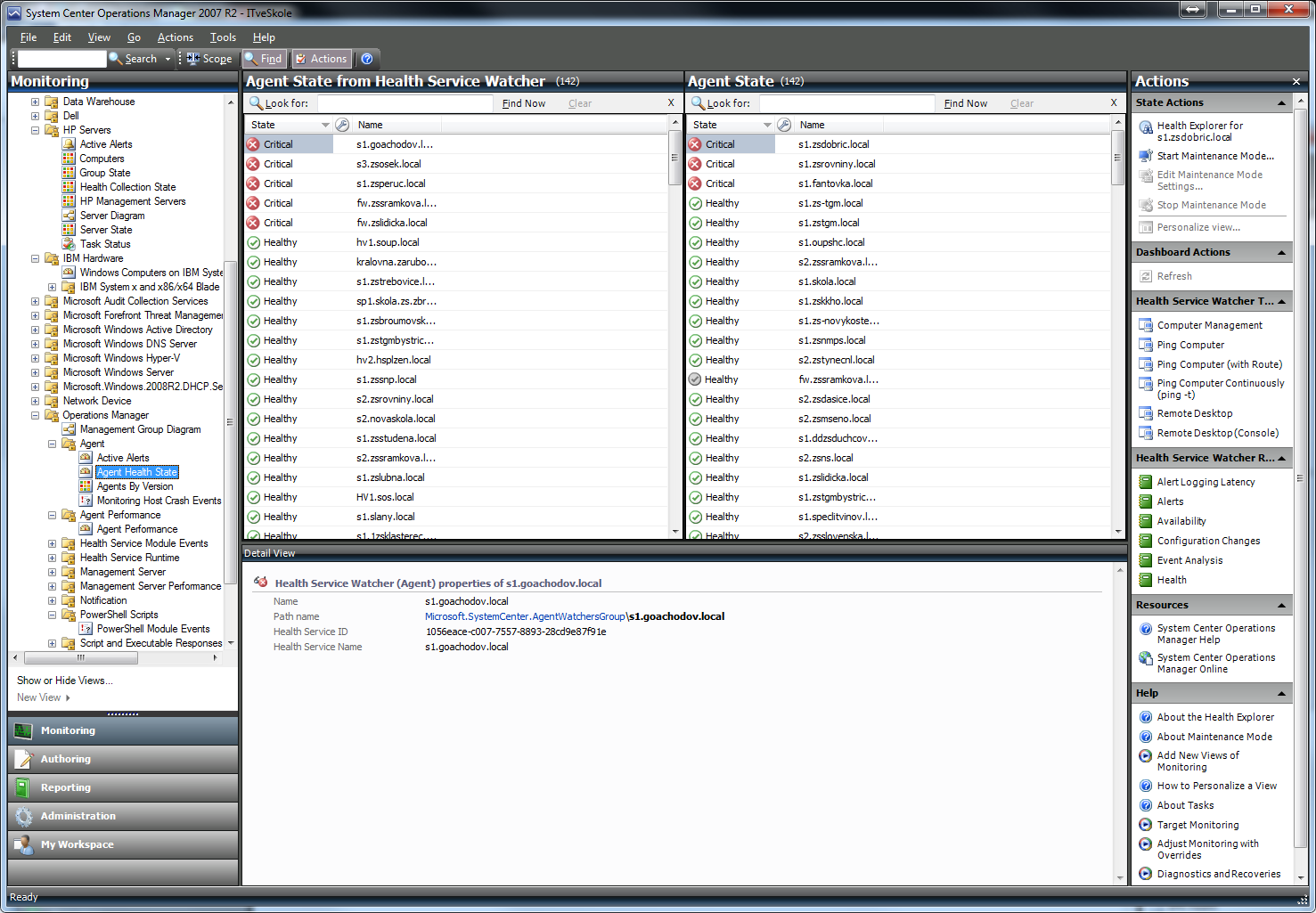Viewport: 1316px width, 913px height.
Task: Close the Actions pane
Action: pyautogui.click(x=1296, y=82)
